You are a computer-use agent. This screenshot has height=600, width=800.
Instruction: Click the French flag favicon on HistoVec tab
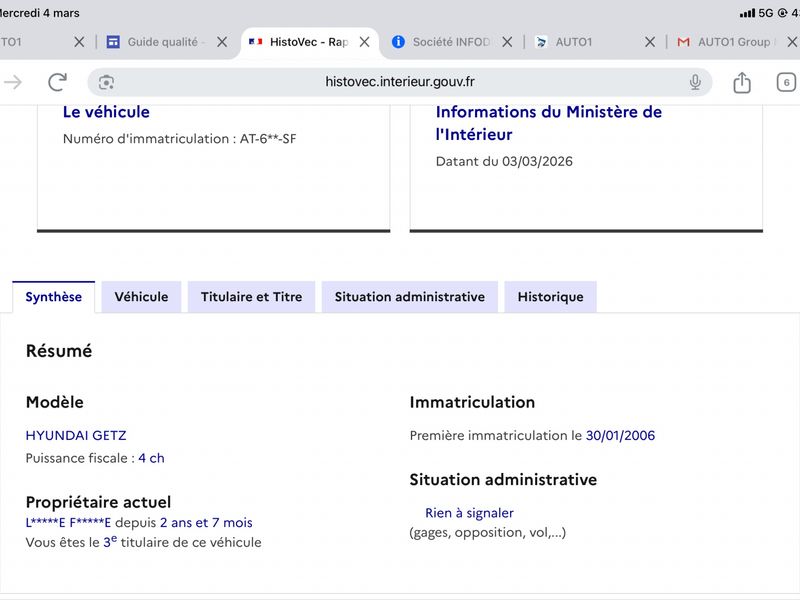(x=255, y=42)
